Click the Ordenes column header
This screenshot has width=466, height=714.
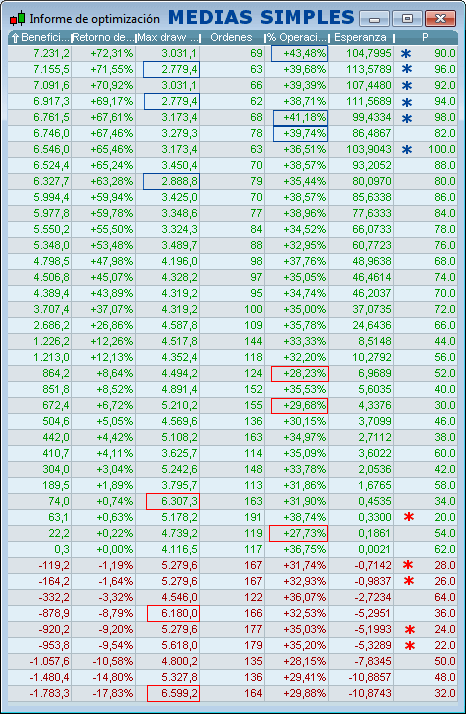(x=231, y=37)
